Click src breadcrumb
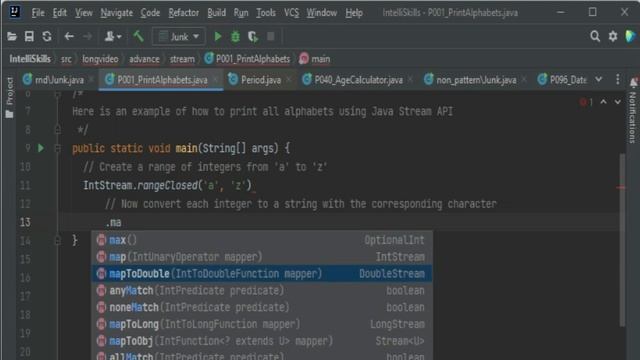 point(66,59)
